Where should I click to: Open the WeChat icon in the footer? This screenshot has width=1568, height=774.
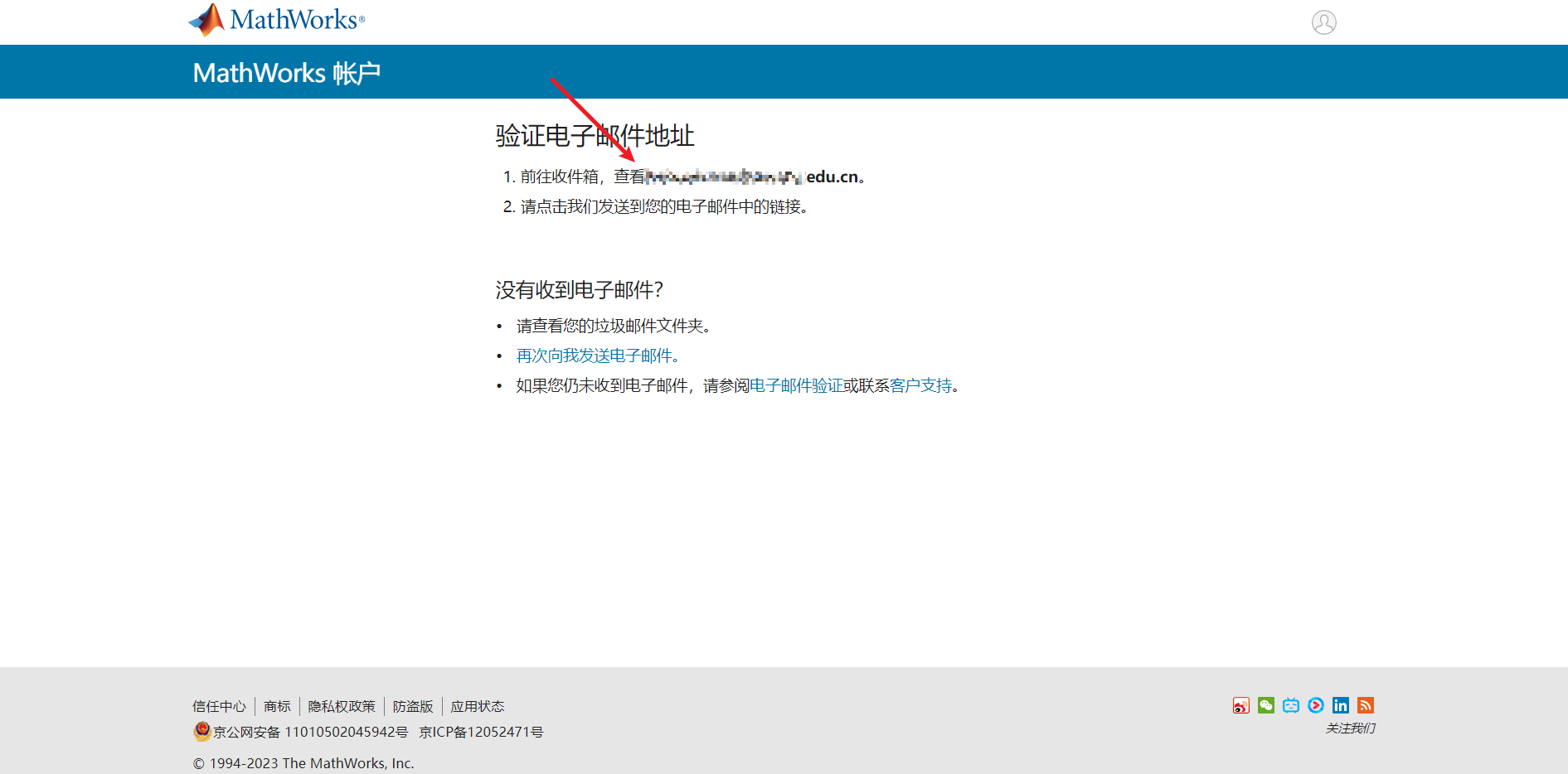[1265, 705]
